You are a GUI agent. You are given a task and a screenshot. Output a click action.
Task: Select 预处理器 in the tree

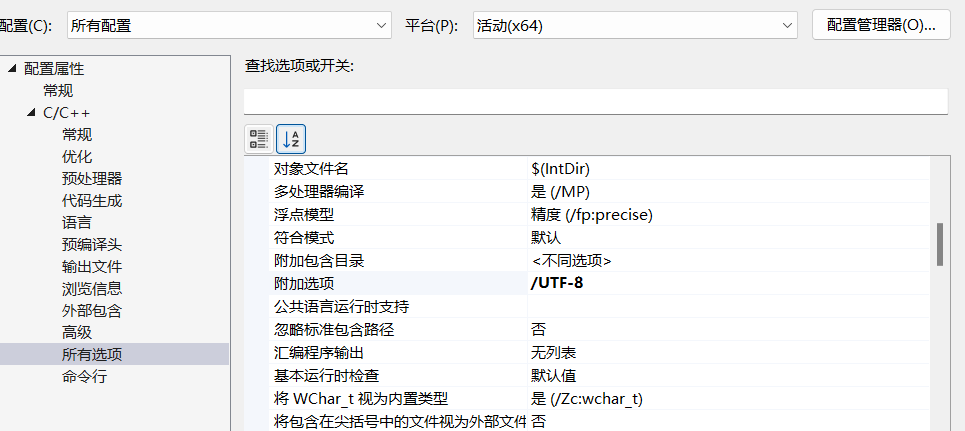coord(92,179)
